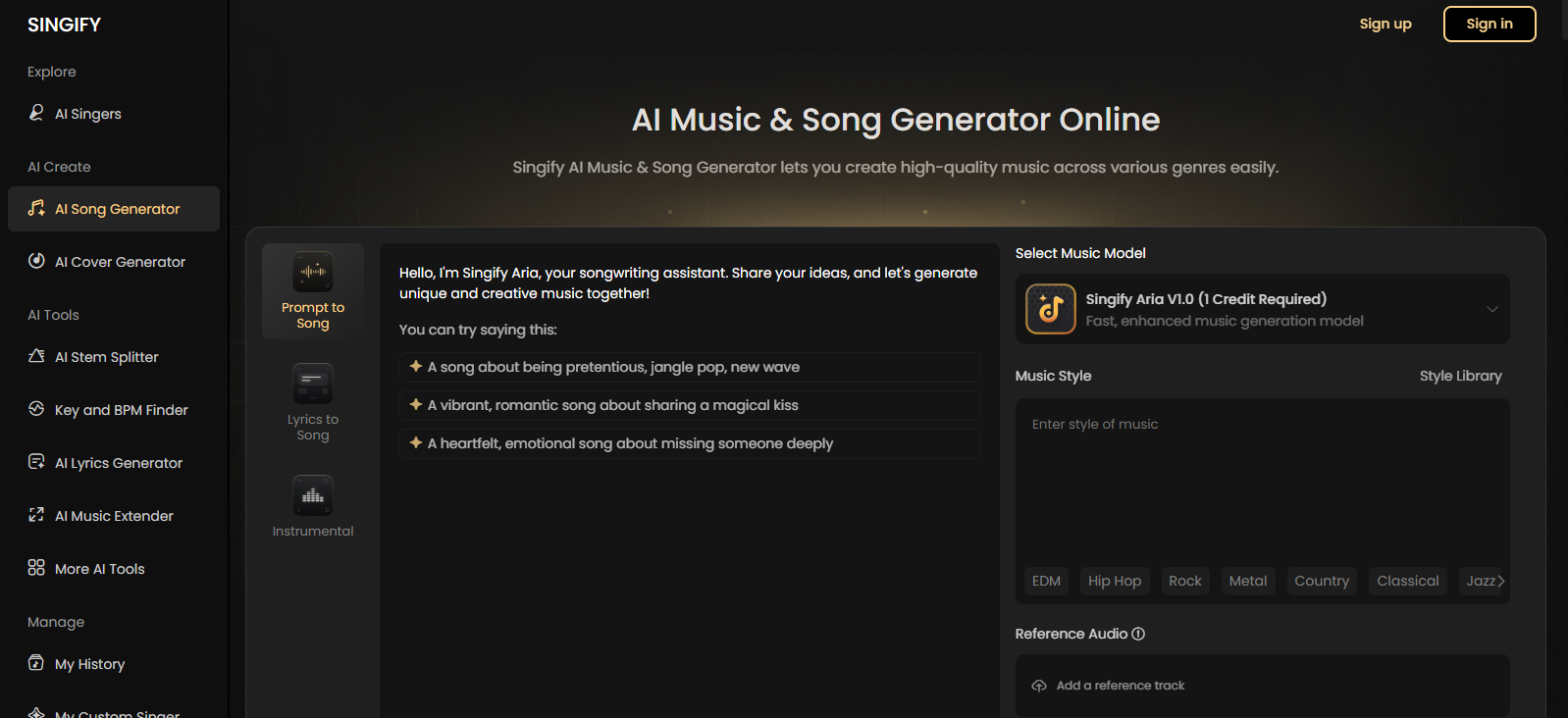The width and height of the screenshot is (1568, 718).
Task: Open the AI Lyrics Generator
Action: point(118,463)
